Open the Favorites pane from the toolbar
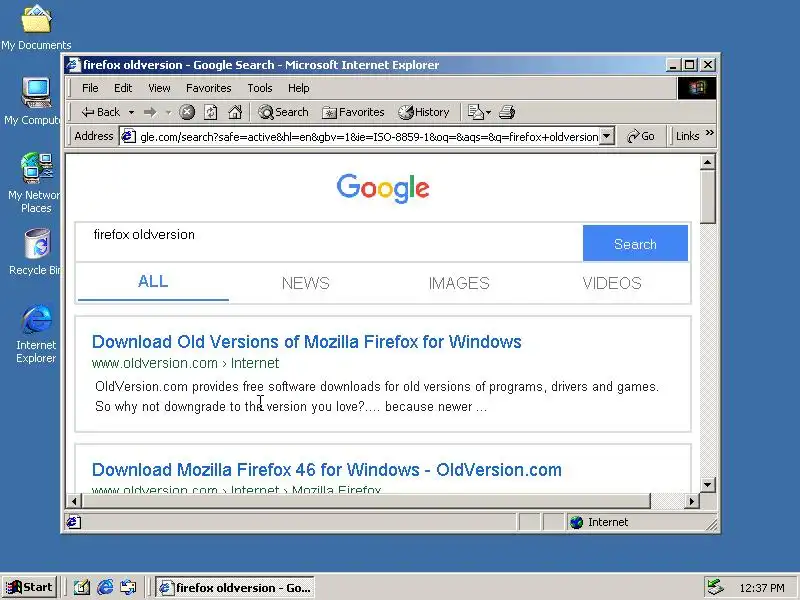Viewport: 800px width, 600px height. [x=353, y=112]
